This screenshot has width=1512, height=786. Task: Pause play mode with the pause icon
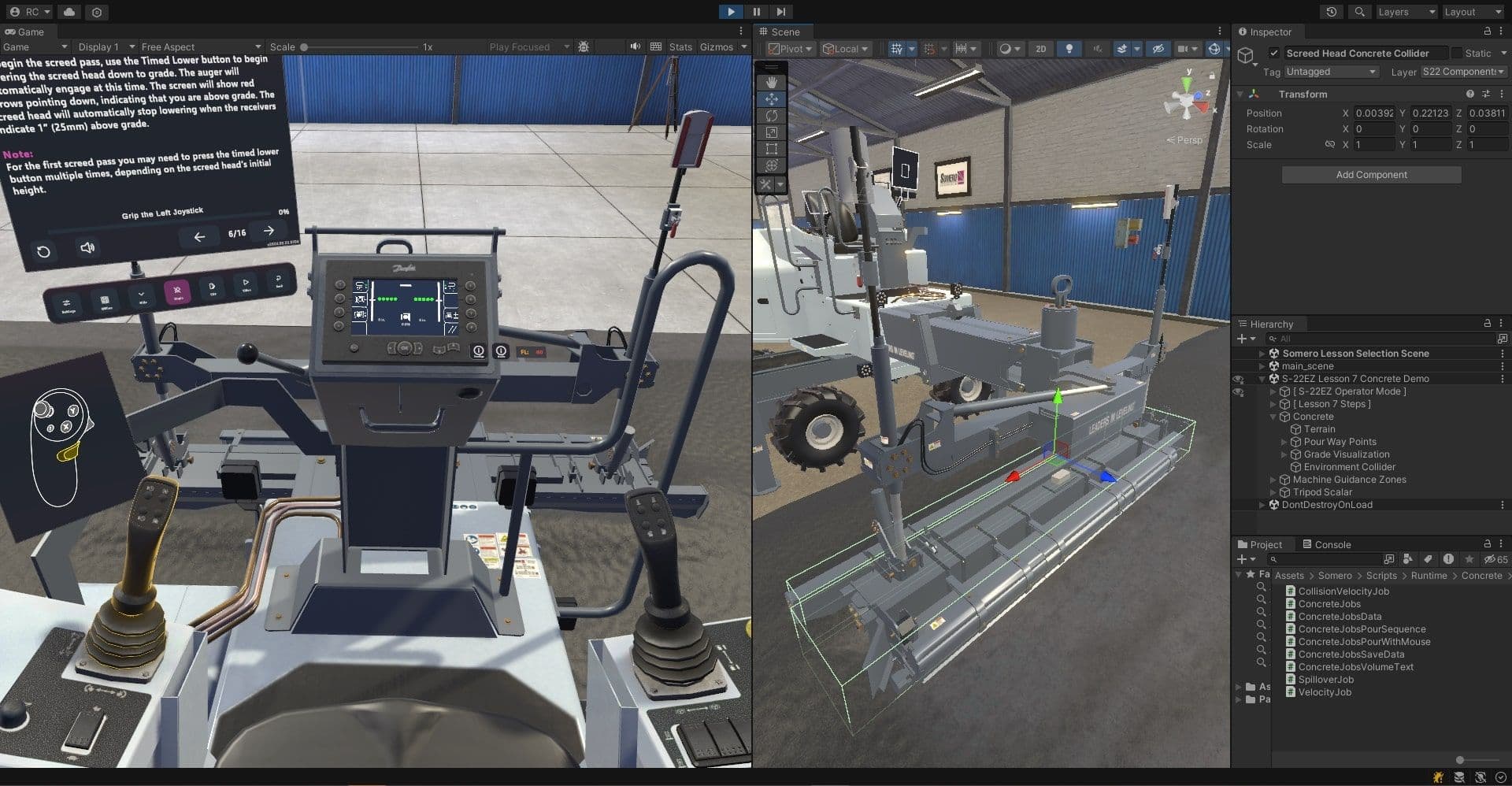[756, 12]
